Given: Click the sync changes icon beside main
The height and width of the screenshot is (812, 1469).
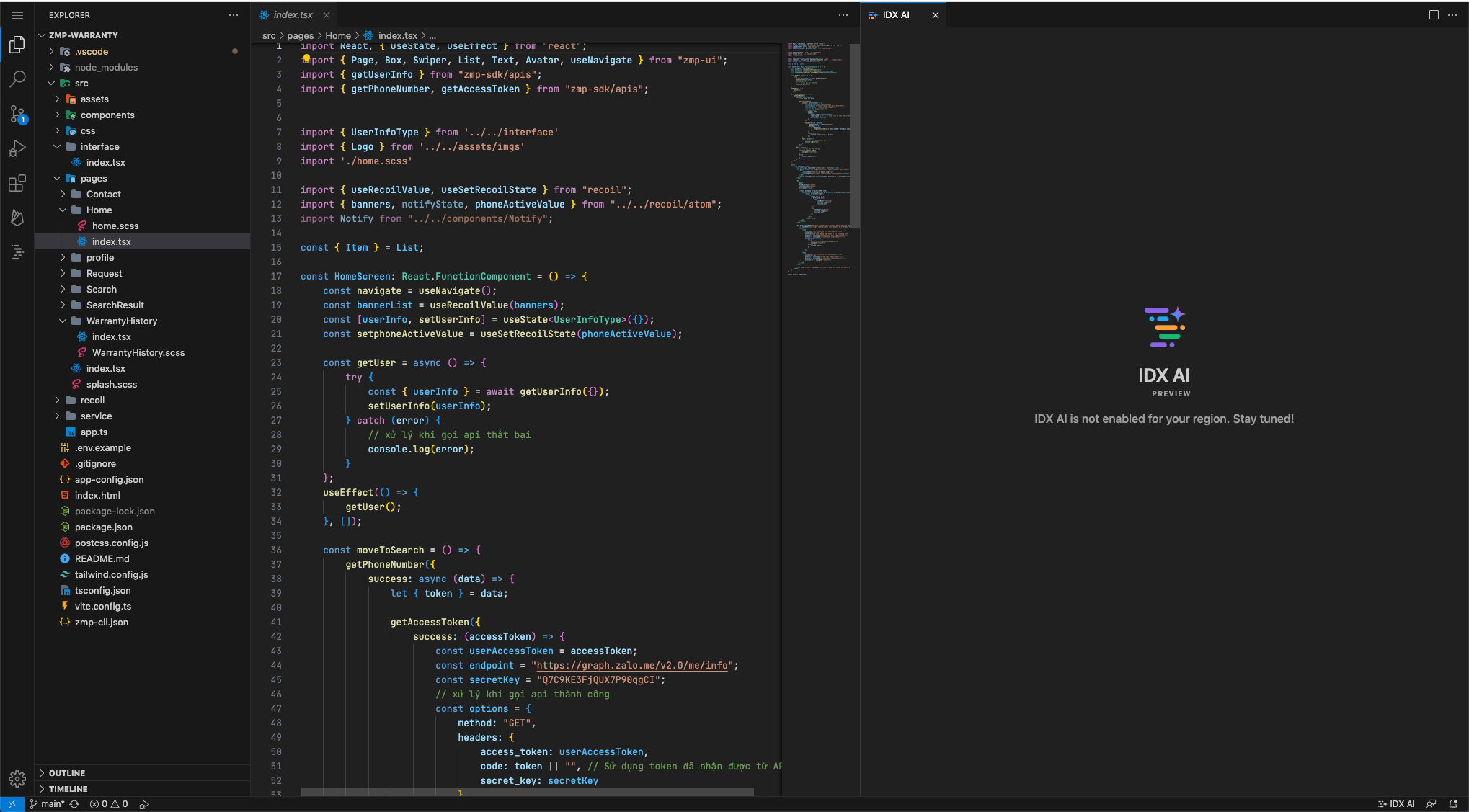Looking at the screenshot, I should click(x=74, y=804).
